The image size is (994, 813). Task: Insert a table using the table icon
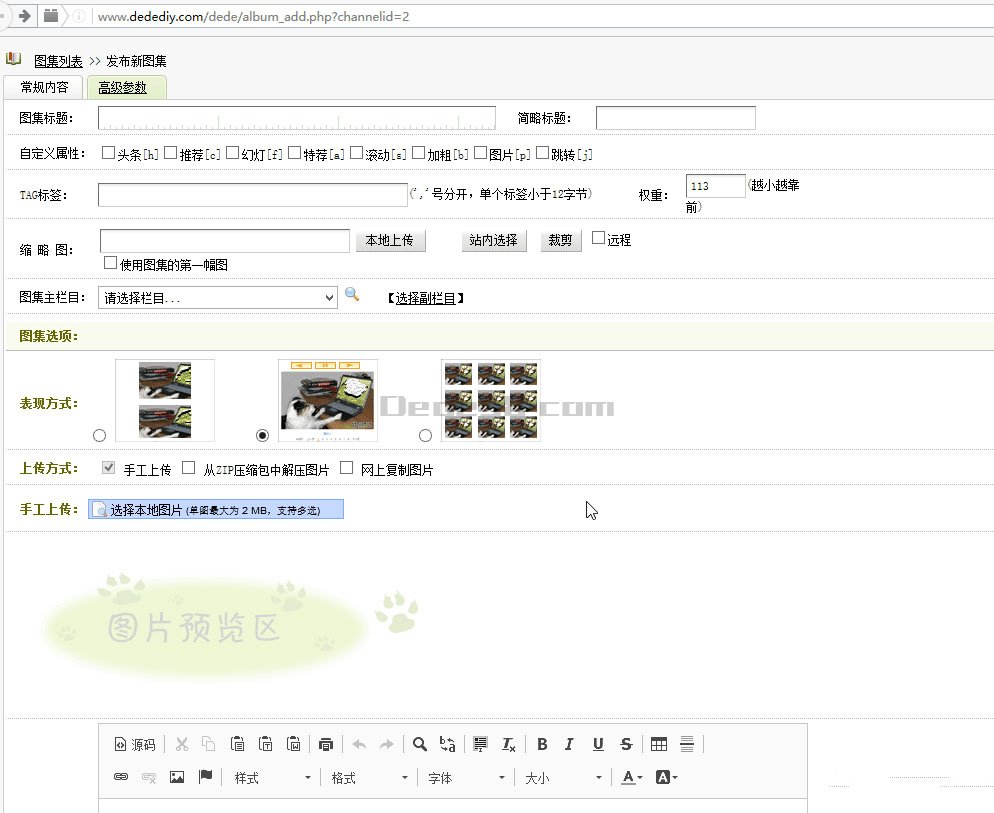[x=658, y=744]
